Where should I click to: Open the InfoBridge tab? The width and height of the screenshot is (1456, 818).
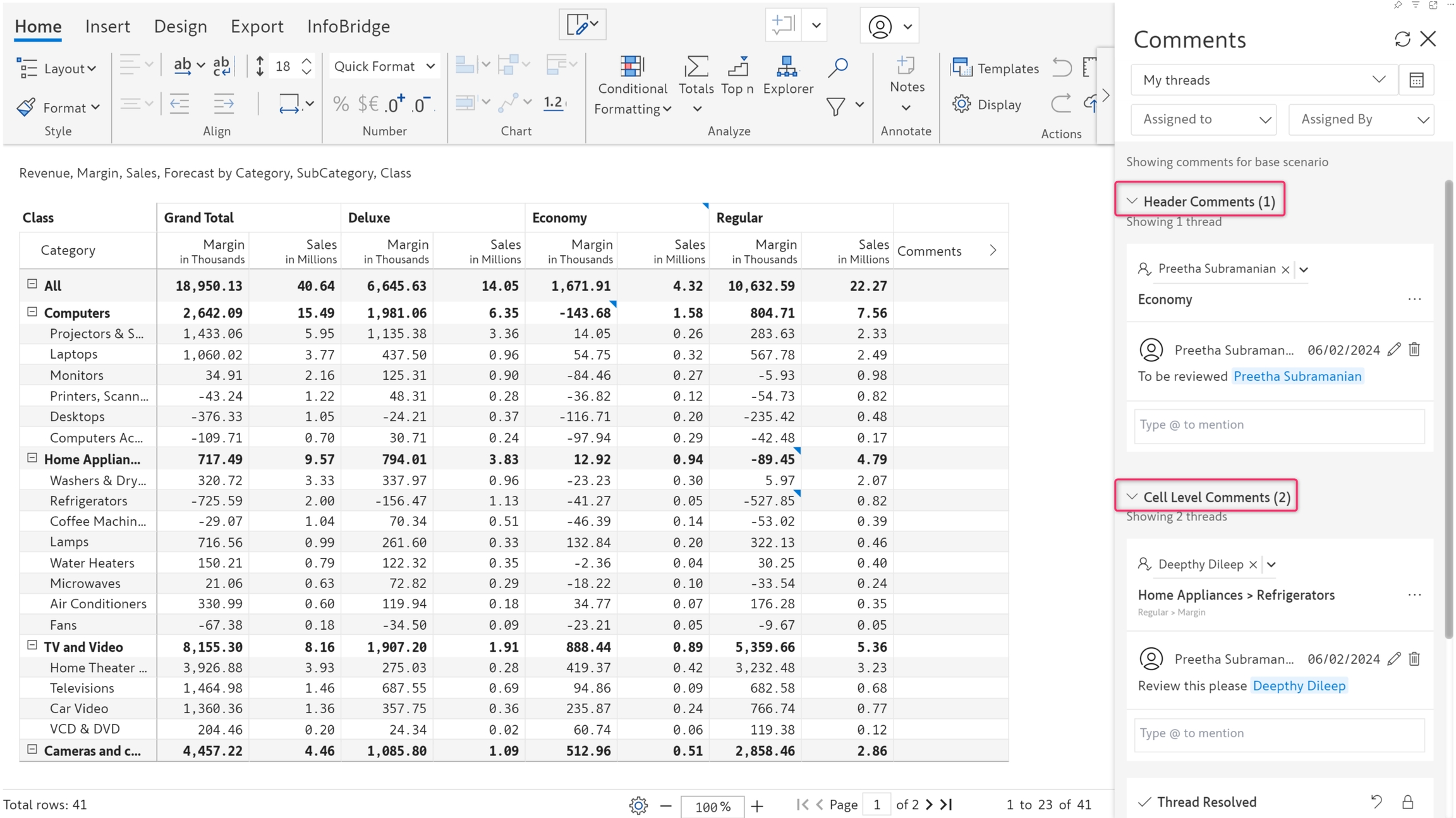point(348,26)
